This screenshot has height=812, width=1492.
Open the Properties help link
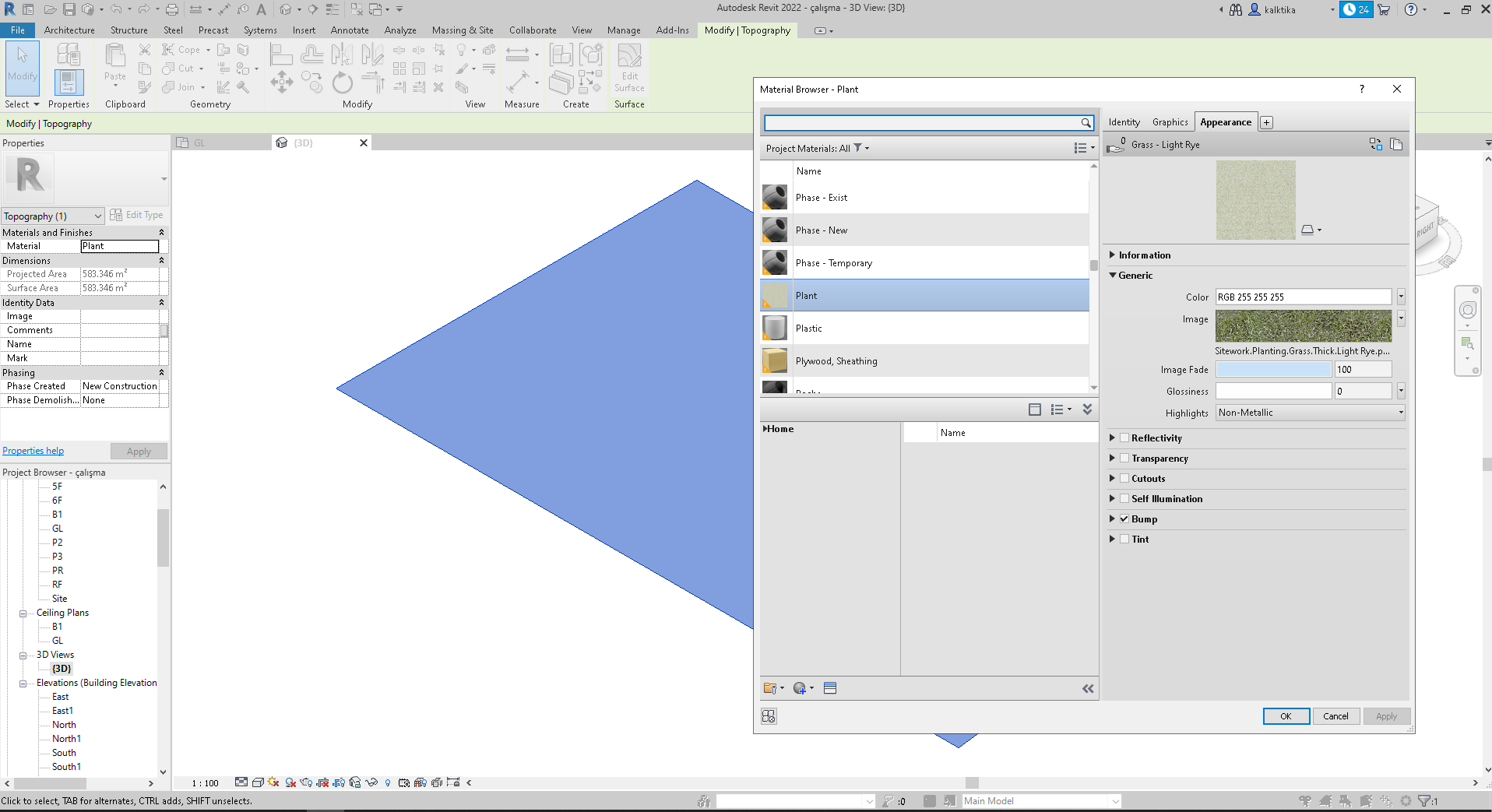tap(33, 451)
